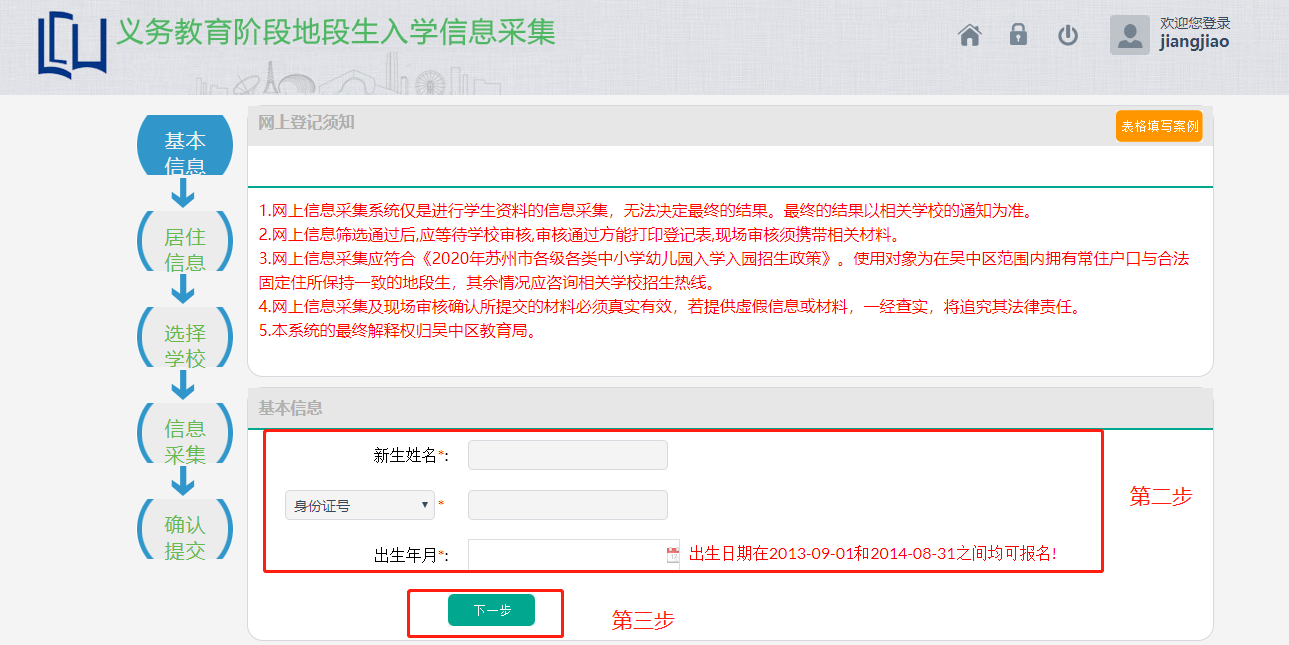Image resolution: width=1289 pixels, height=645 pixels.
Task: Click the username jiangjiao
Action: click(x=1194, y=42)
